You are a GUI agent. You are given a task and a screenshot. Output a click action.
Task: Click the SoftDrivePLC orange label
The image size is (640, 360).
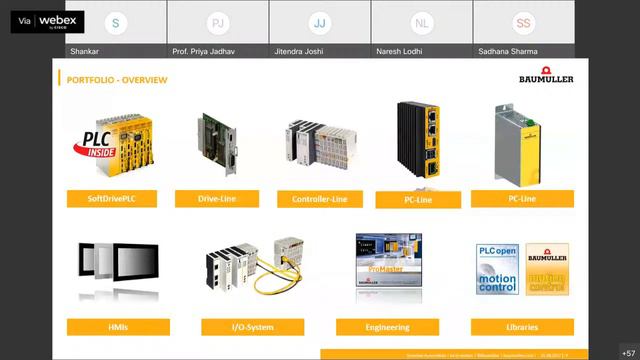(x=112, y=199)
